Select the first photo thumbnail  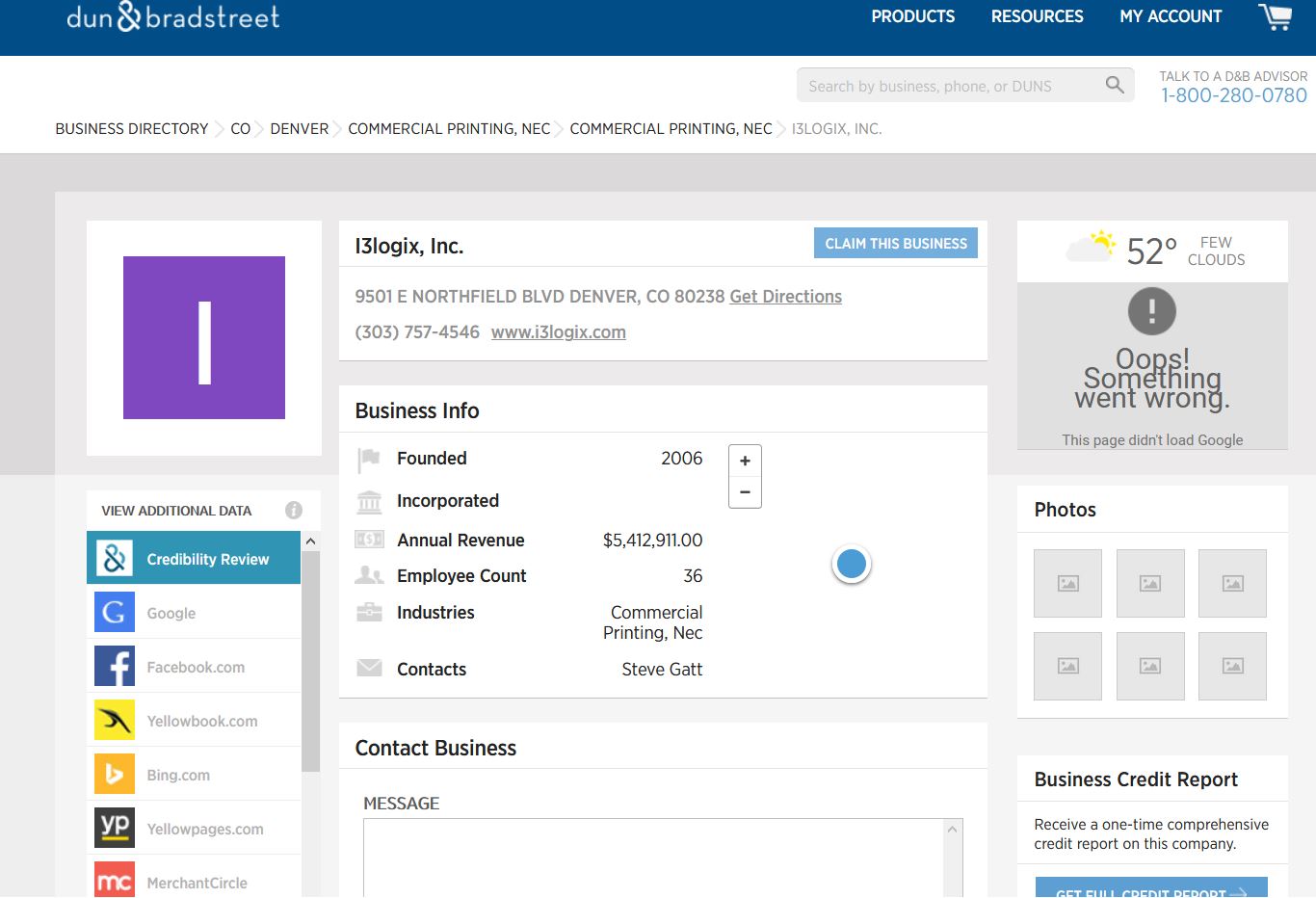point(1067,583)
